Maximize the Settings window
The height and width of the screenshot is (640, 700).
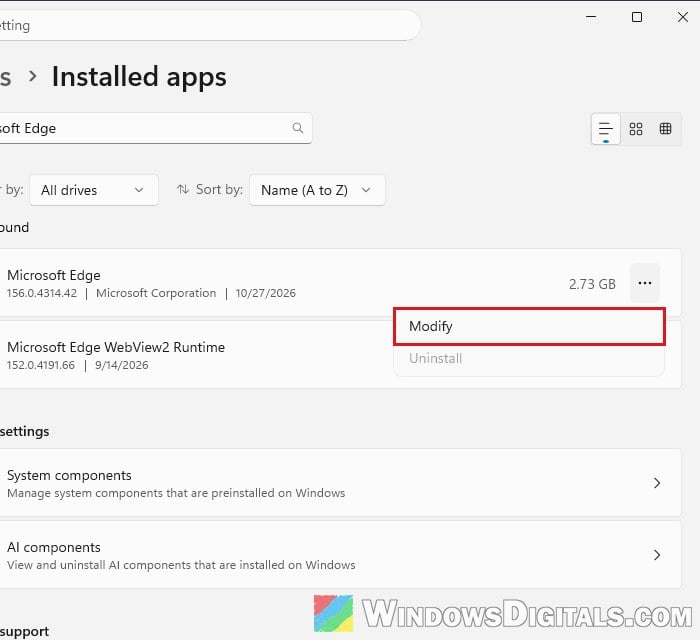tap(637, 17)
